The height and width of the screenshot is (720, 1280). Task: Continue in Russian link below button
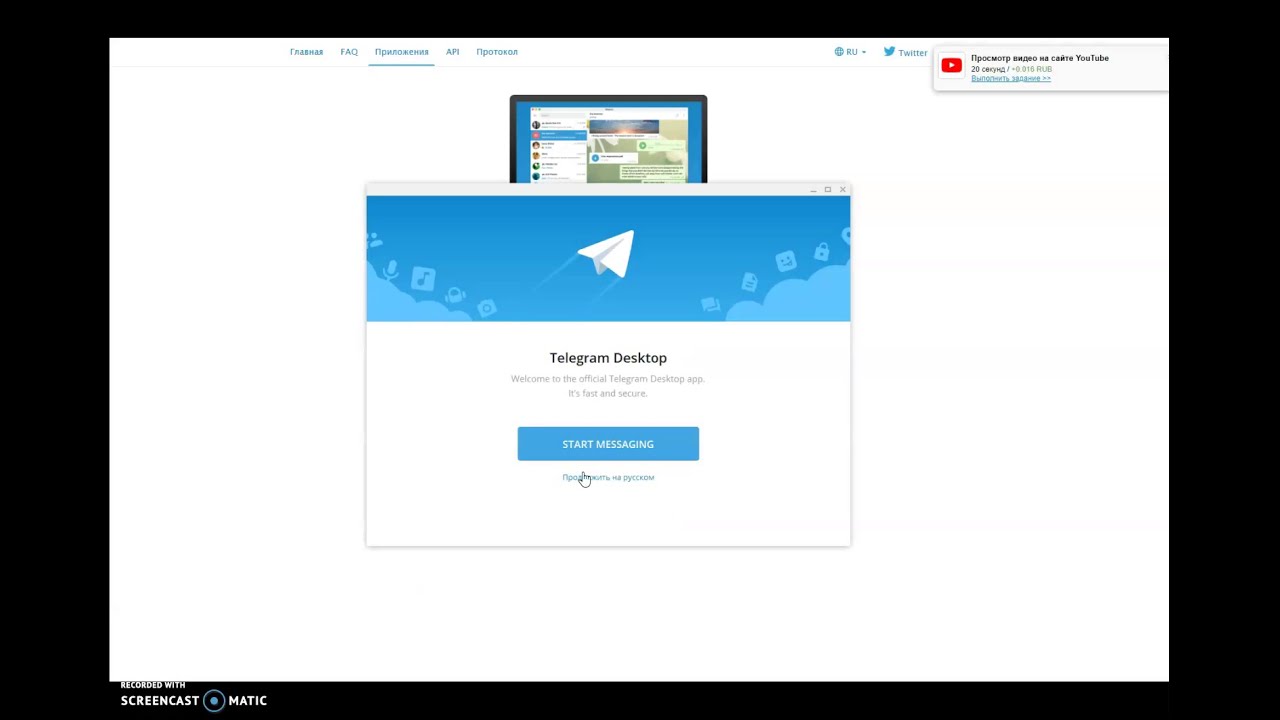[x=608, y=477]
